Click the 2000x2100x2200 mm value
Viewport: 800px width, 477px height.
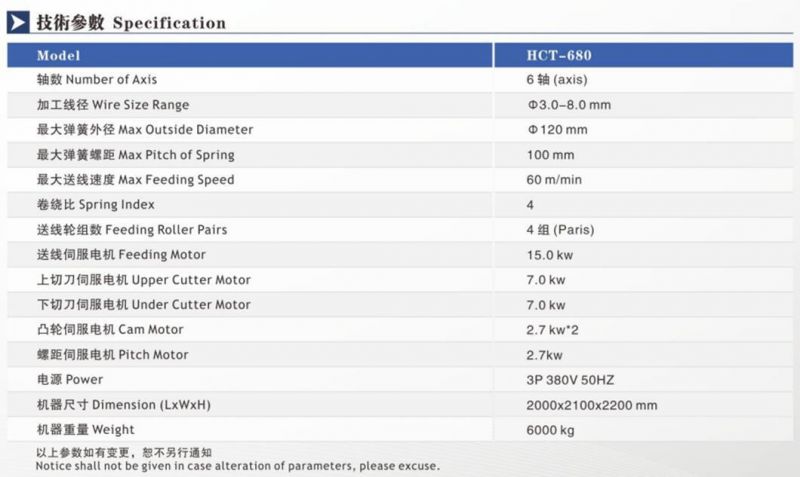pyautogui.click(x=592, y=405)
